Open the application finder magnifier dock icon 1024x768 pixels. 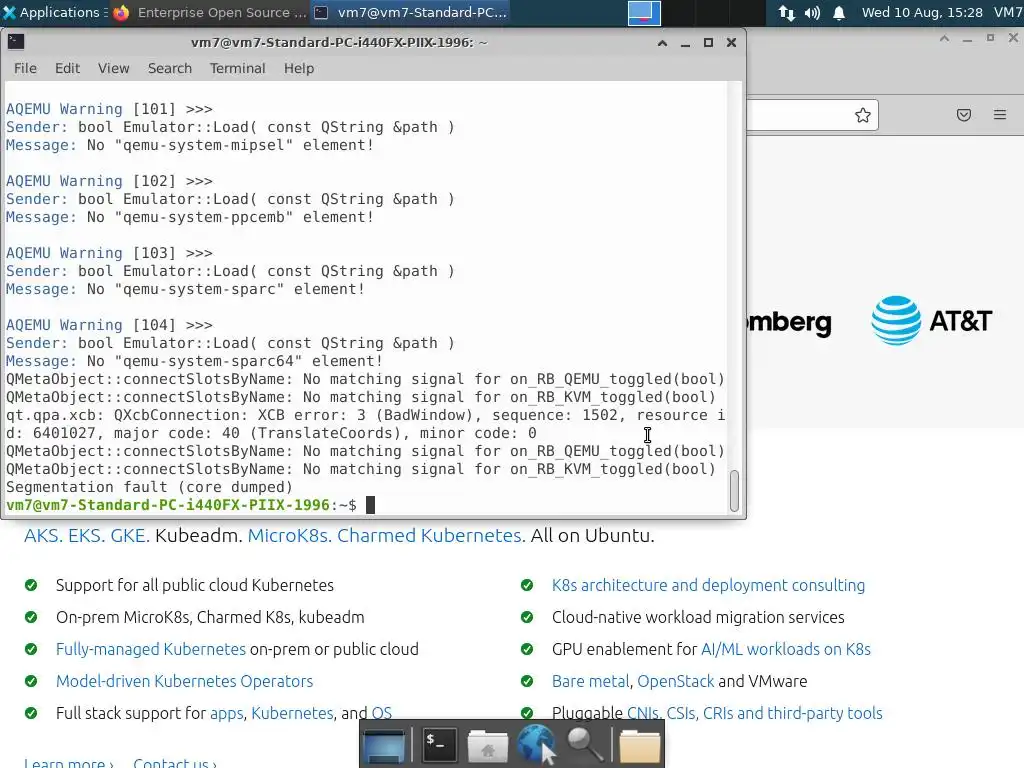pyautogui.click(x=584, y=745)
